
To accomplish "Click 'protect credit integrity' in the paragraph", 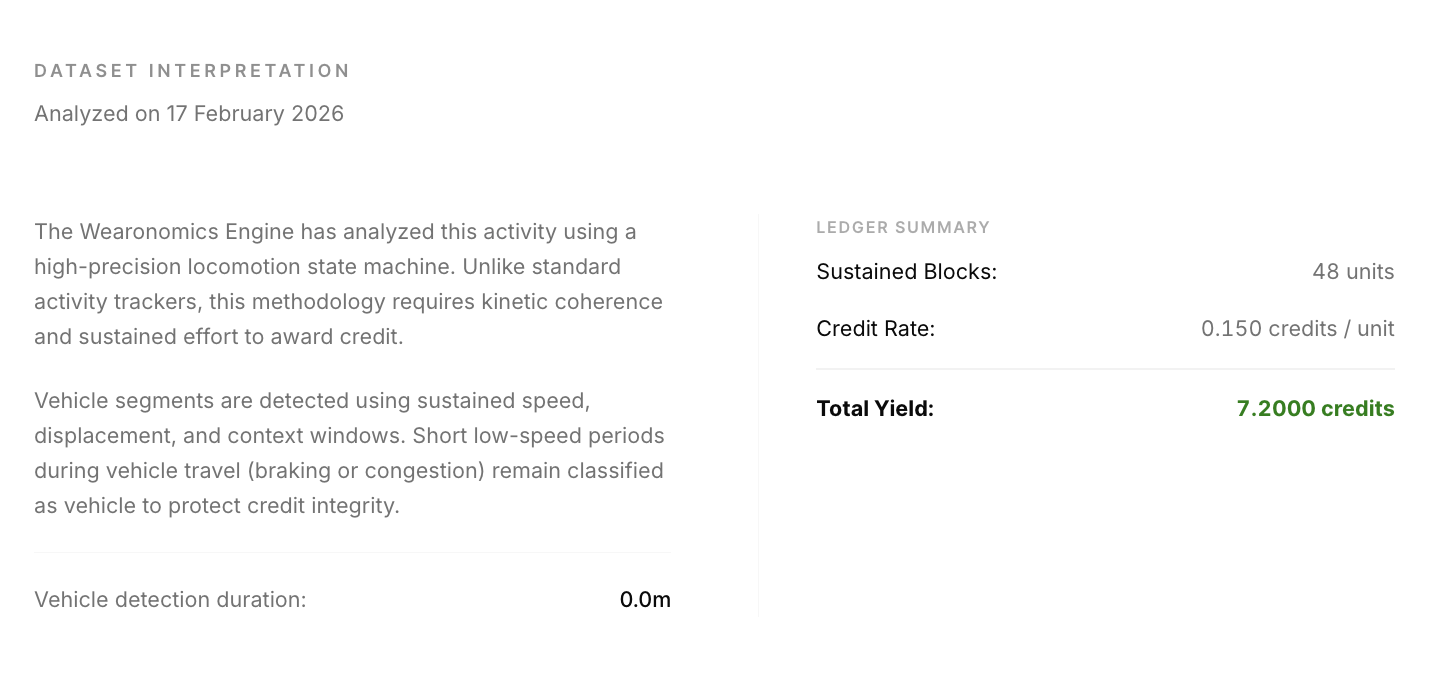I will pyautogui.click(x=283, y=506).
